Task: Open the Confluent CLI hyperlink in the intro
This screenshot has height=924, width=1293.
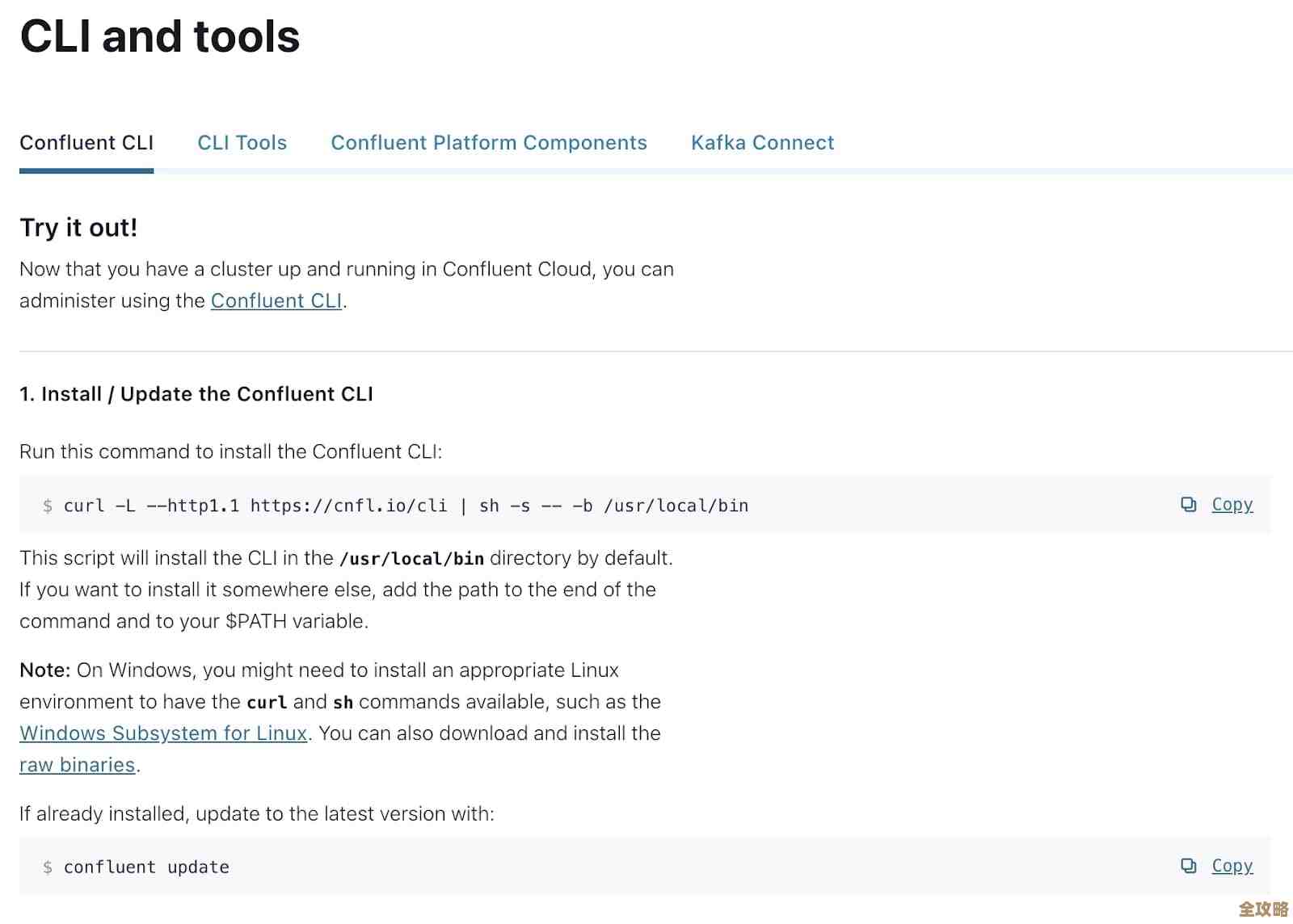Action: coord(276,301)
